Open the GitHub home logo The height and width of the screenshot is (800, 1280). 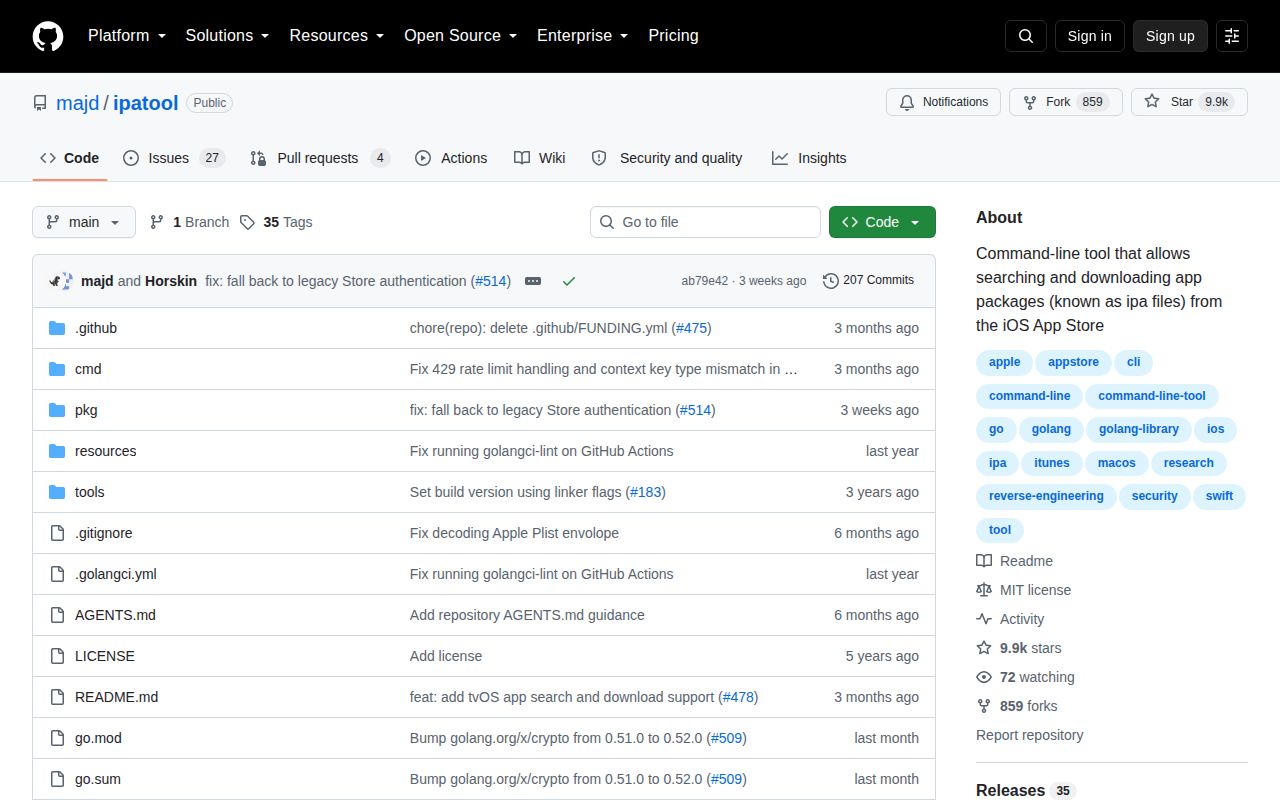click(x=48, y=36)
